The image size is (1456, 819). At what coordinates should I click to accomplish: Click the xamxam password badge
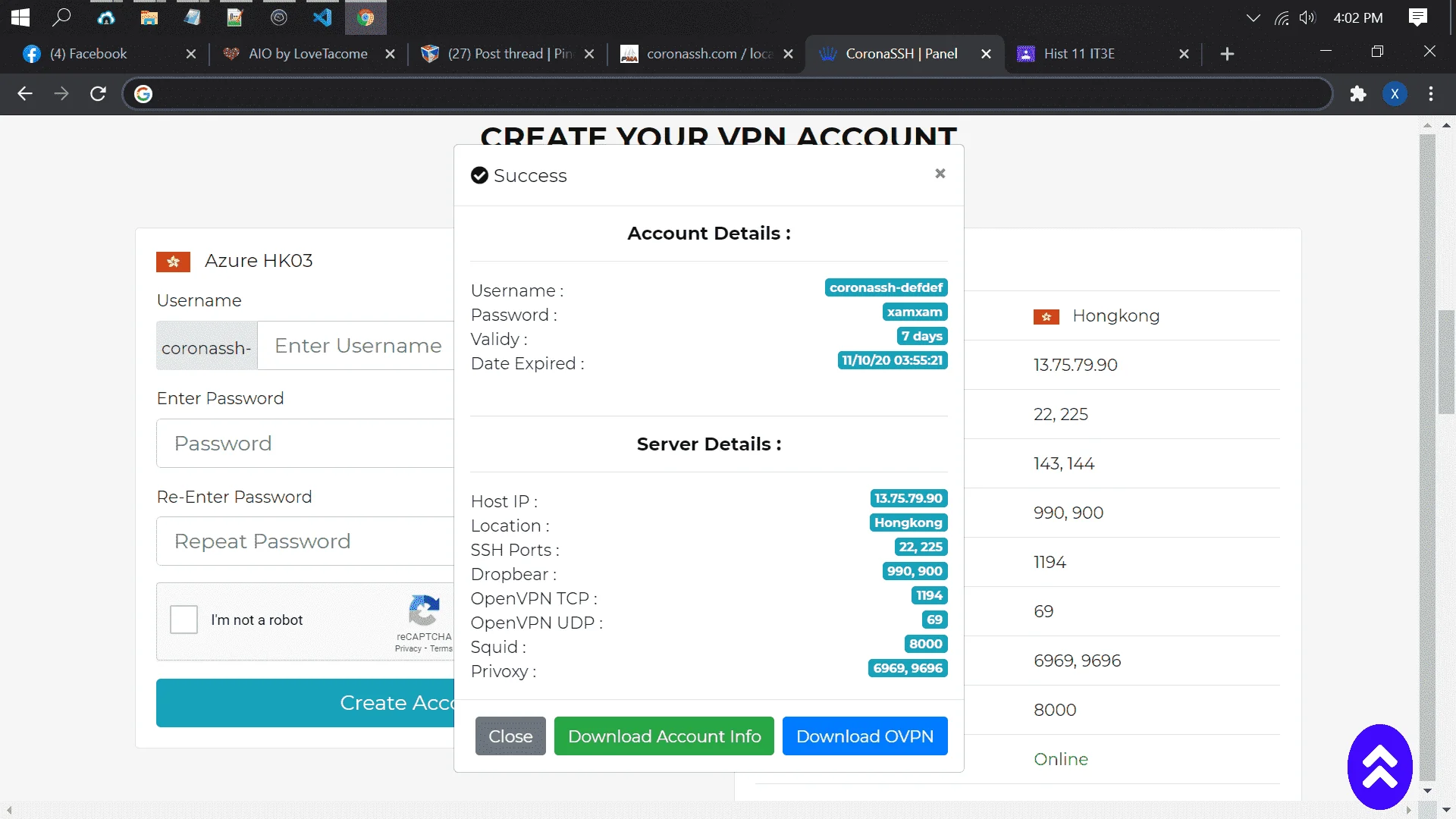[915, 312]
